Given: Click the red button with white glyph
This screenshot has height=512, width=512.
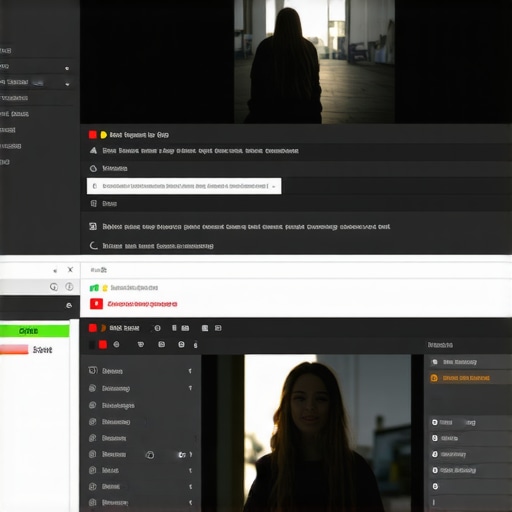Looking at the screenshot, I should click(x=96, y=304).
